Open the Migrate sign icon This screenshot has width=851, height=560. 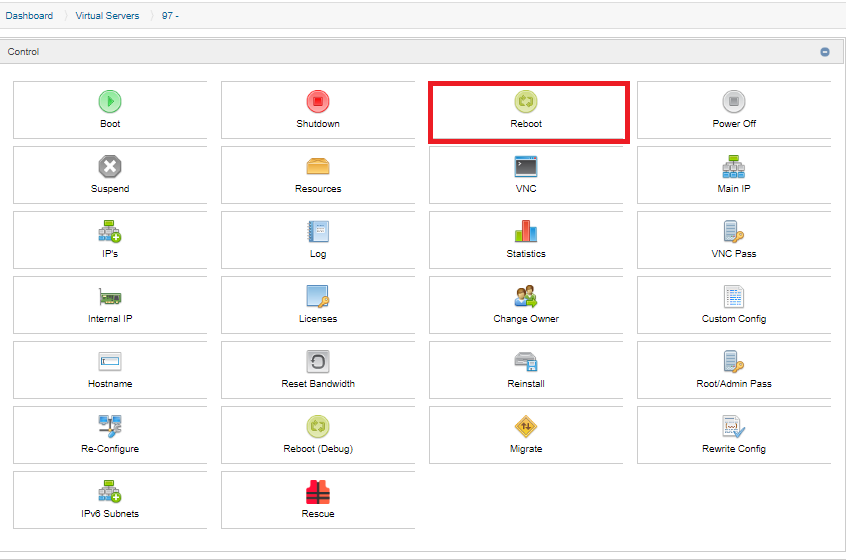coord(526,427)
